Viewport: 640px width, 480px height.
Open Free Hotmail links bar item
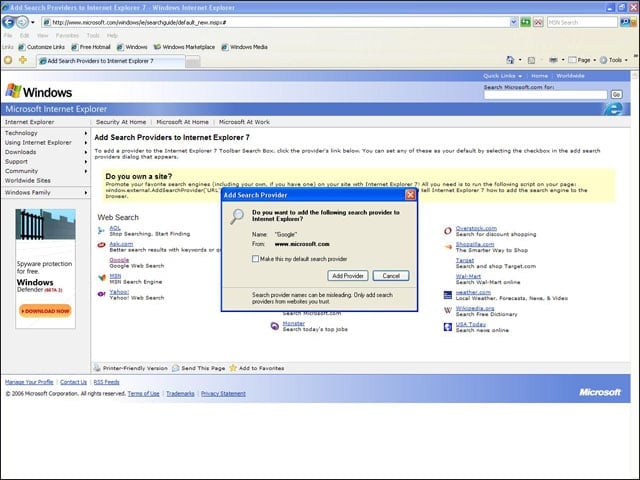[91, 47]
